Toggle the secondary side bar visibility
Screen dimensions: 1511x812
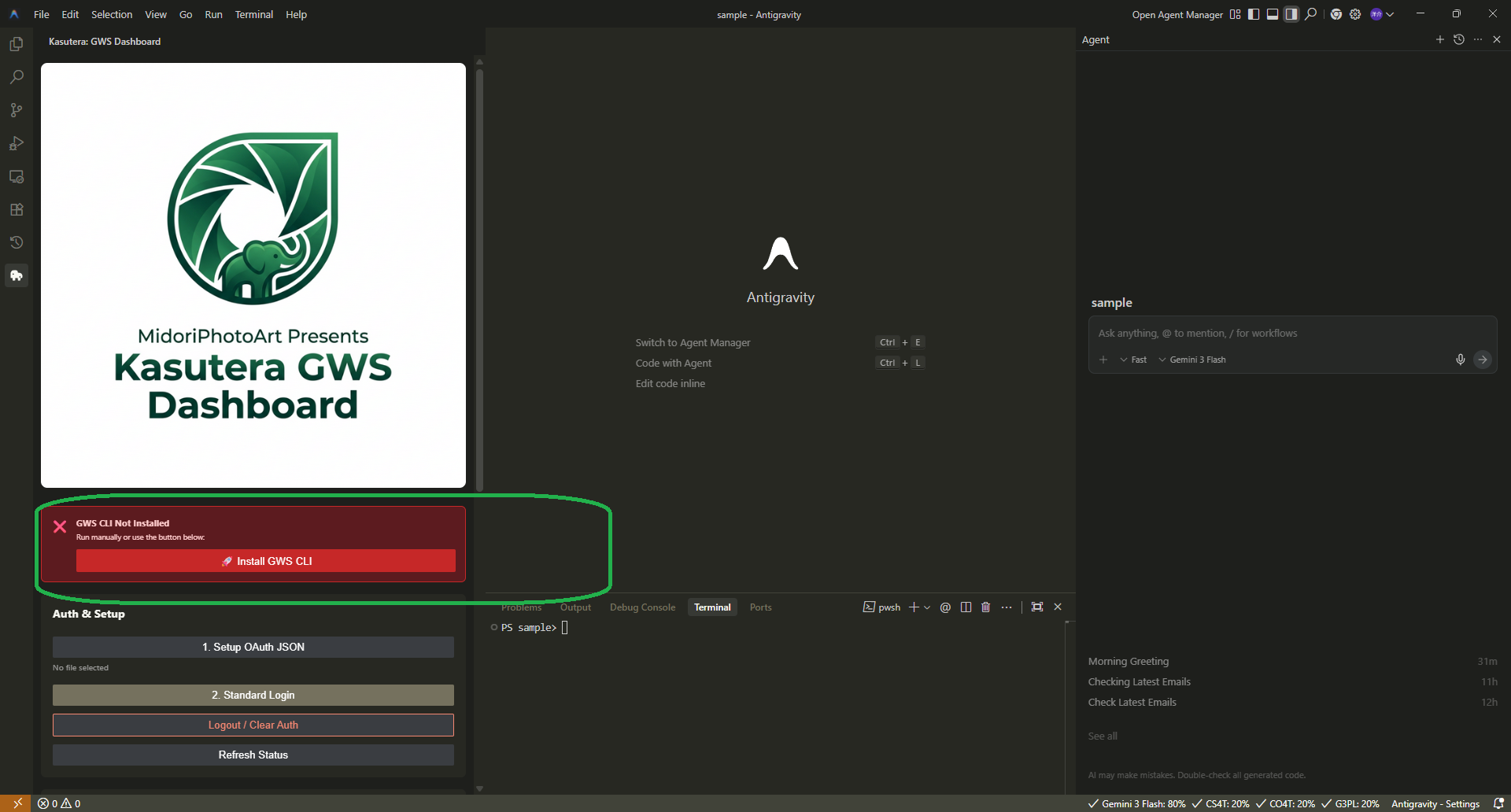pos(1291,13)
